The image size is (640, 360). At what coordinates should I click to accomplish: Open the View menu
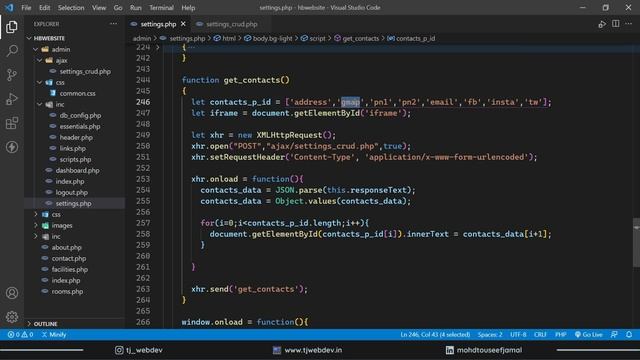point(99,8)
